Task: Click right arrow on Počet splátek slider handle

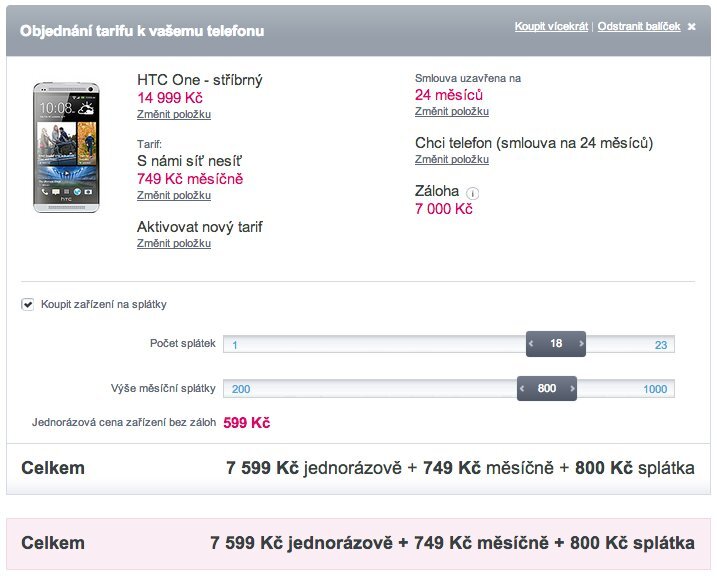Action: pos(580,344)
